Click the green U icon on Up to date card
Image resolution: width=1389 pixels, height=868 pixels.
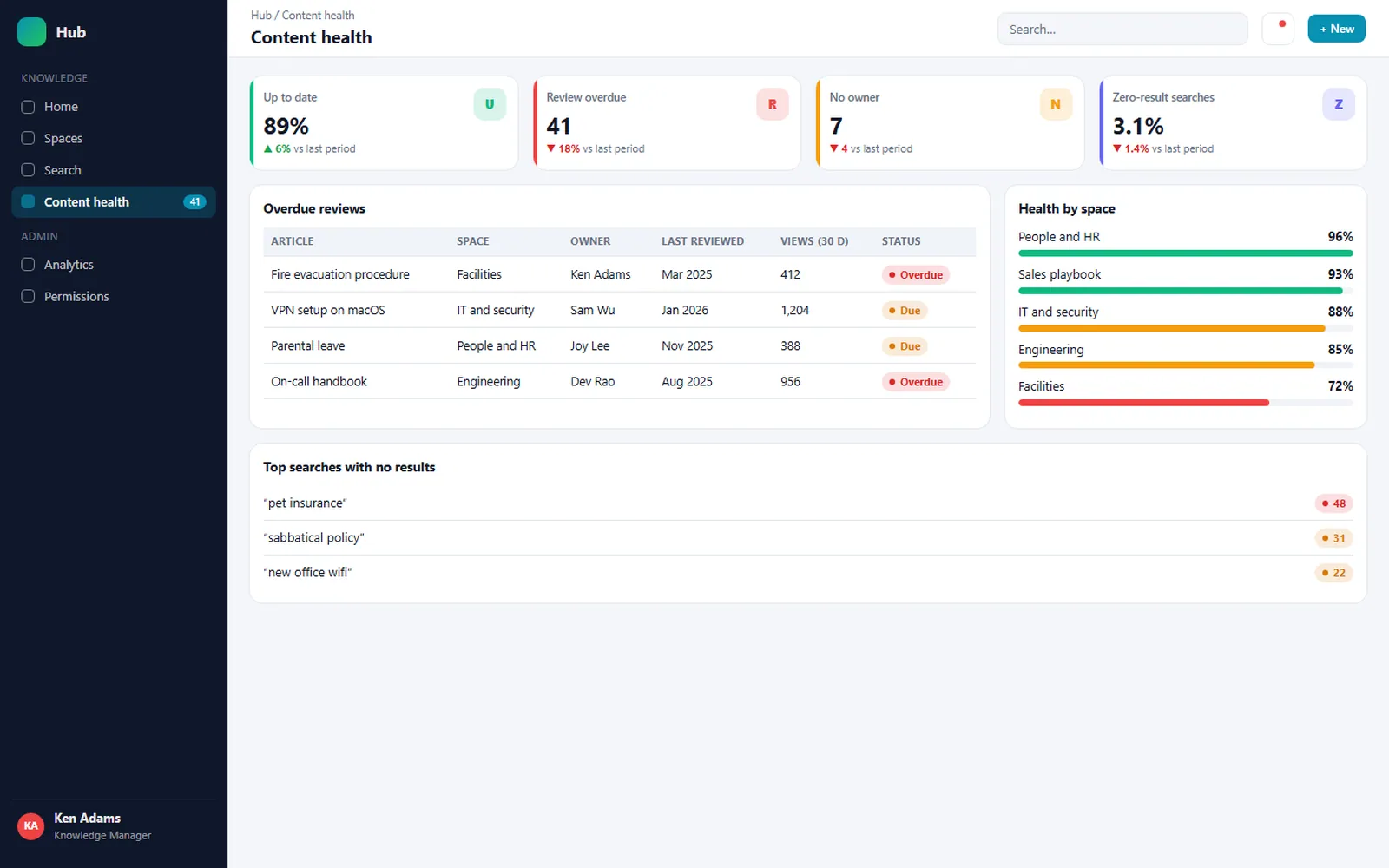490,104
